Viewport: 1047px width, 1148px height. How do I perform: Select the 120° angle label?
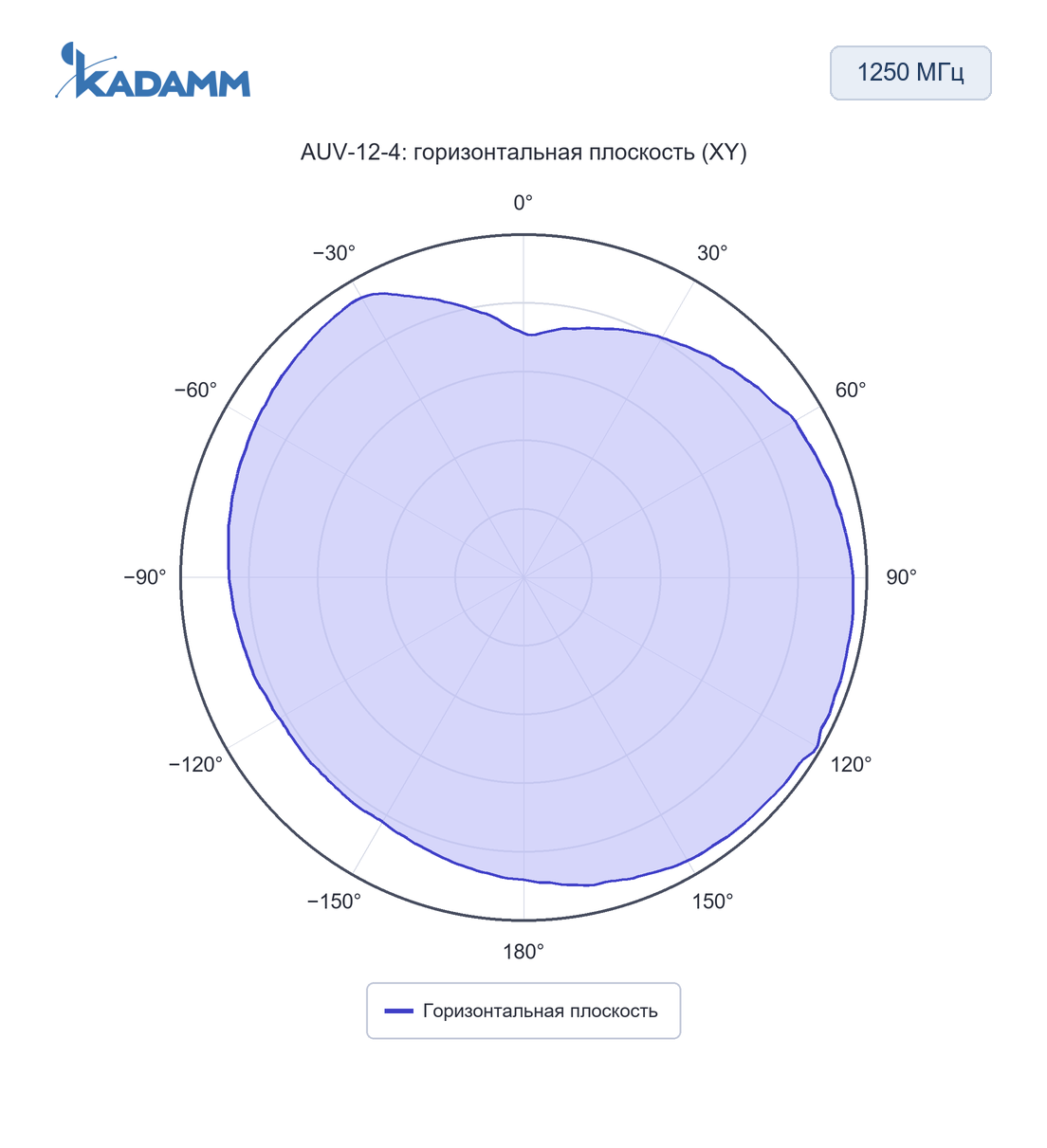coord(851,765)
